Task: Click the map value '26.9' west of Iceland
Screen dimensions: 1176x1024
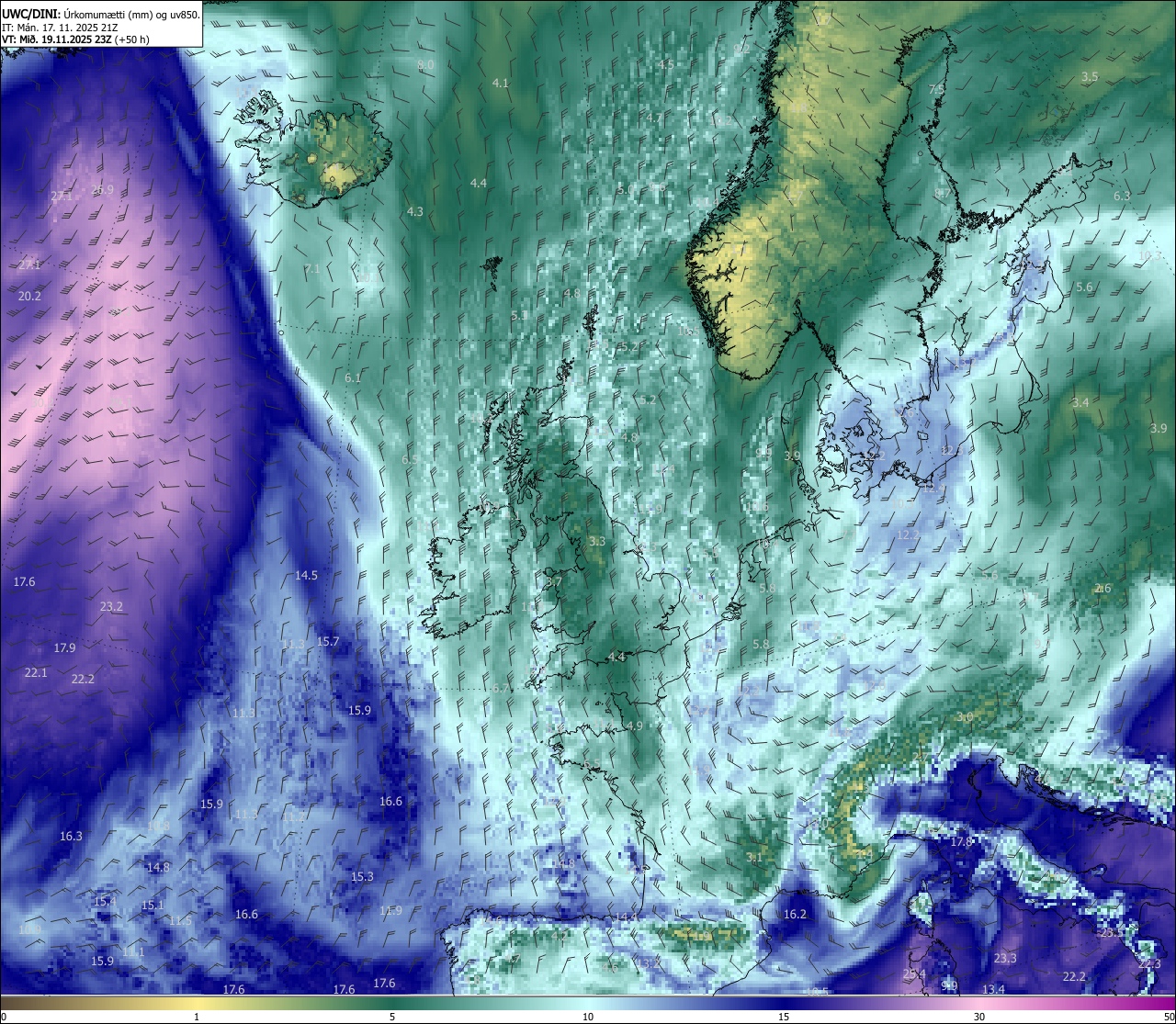Action: click(103, 190)
